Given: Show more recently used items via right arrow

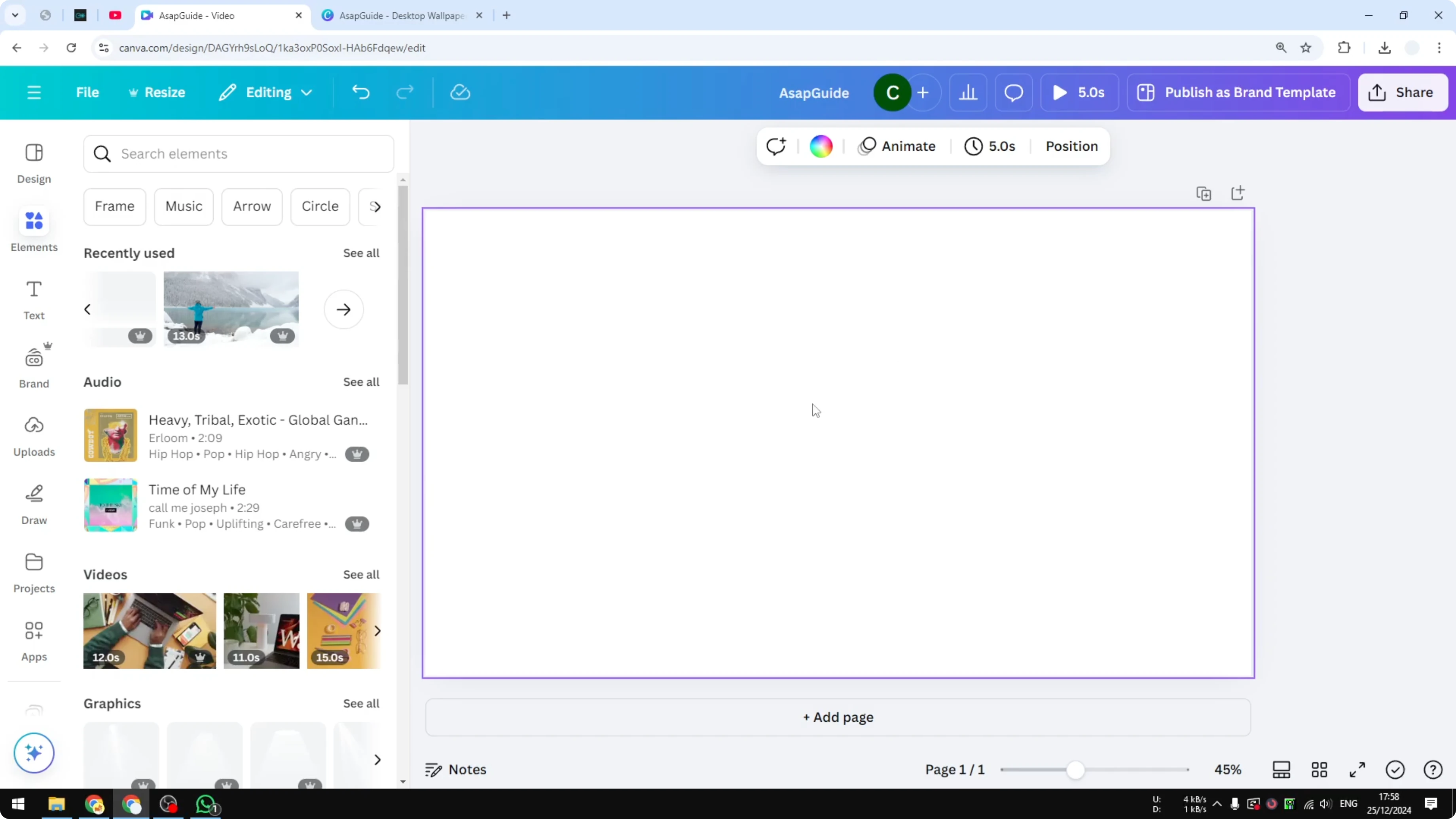Looking at the screenshot, I should pos(343,309).
